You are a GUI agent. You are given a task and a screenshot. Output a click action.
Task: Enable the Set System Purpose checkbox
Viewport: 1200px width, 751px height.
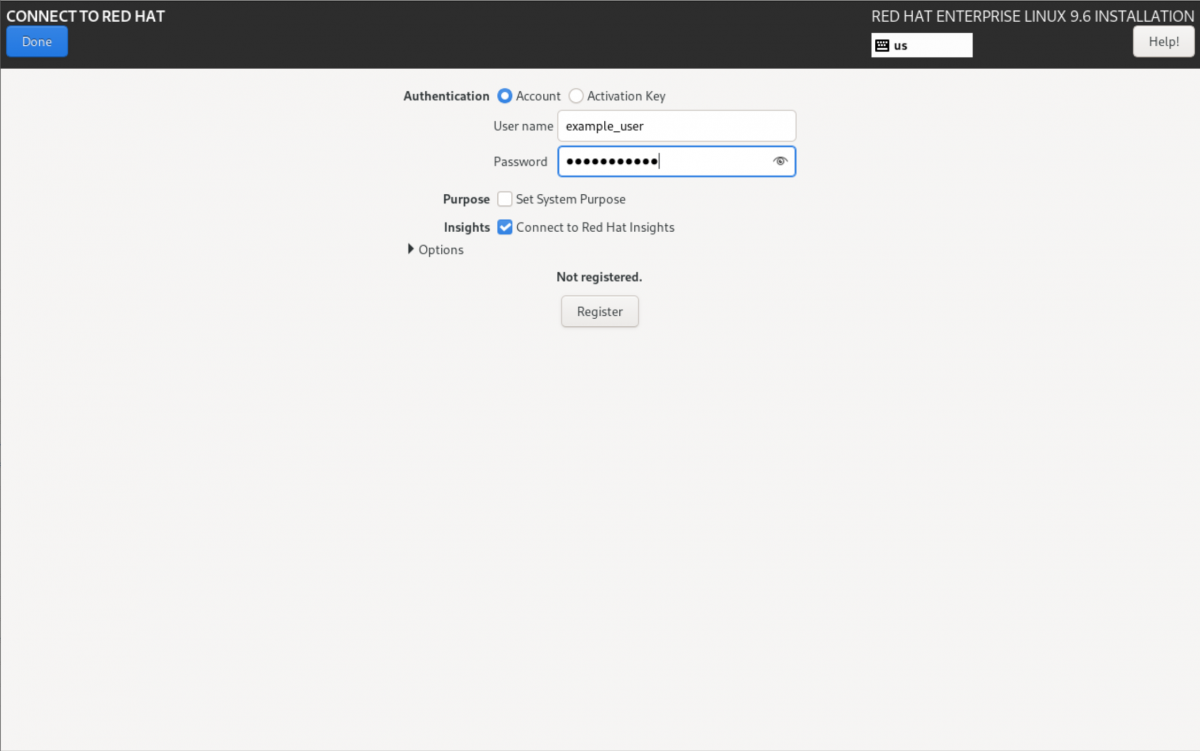pos(505,199)
